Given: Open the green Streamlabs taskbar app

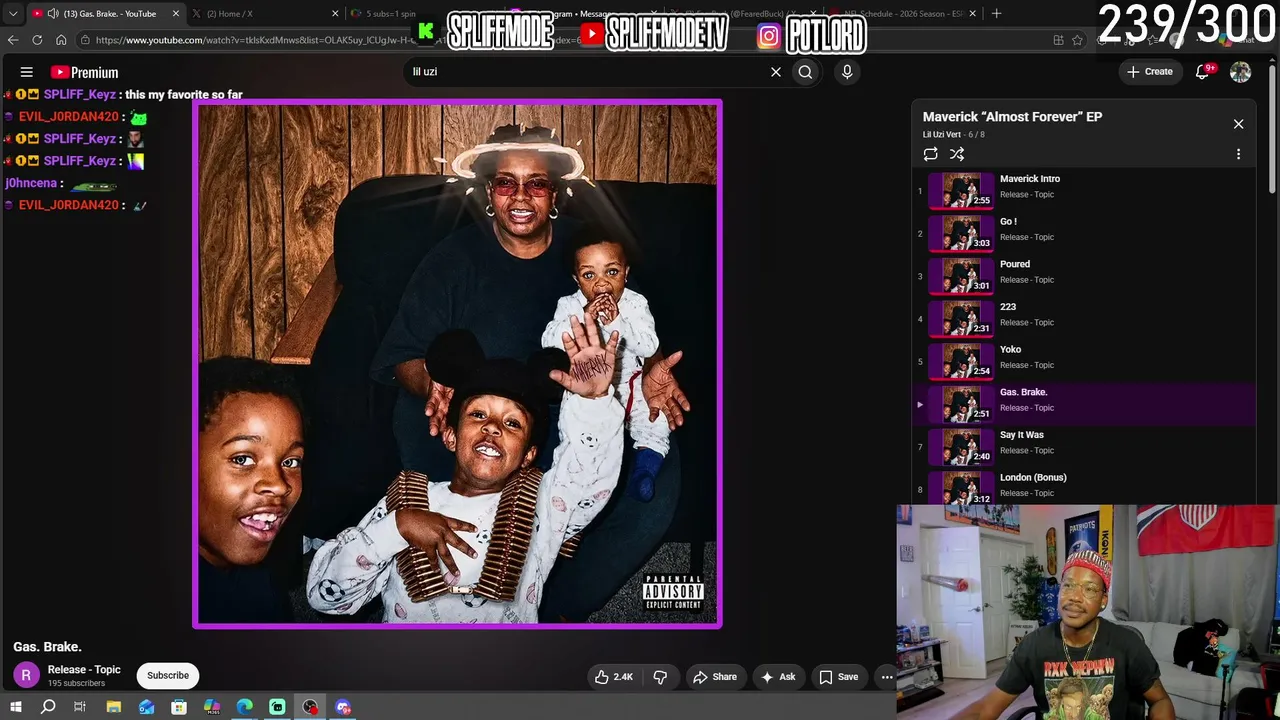Looking at the screenshot, I should (277, 707).
